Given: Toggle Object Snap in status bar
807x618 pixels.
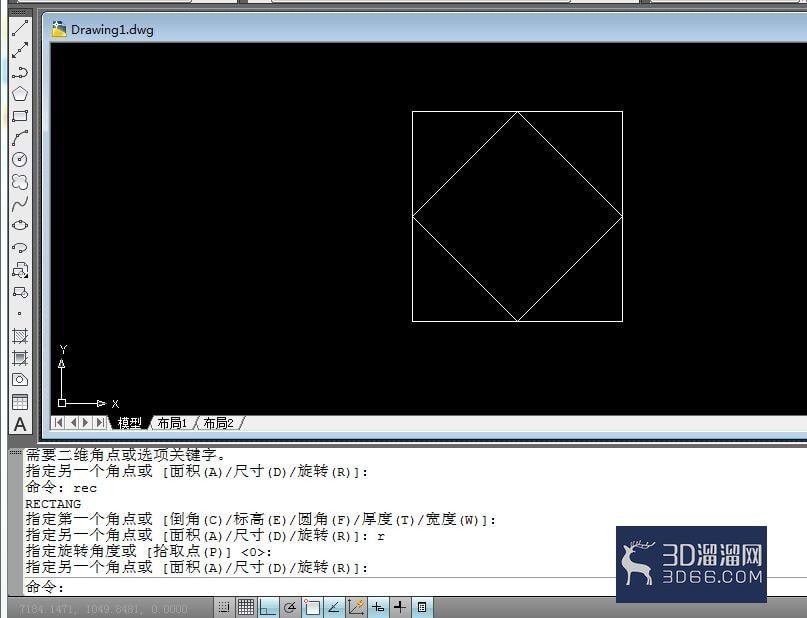Looking at the screenshot, I should click(312, 607).
